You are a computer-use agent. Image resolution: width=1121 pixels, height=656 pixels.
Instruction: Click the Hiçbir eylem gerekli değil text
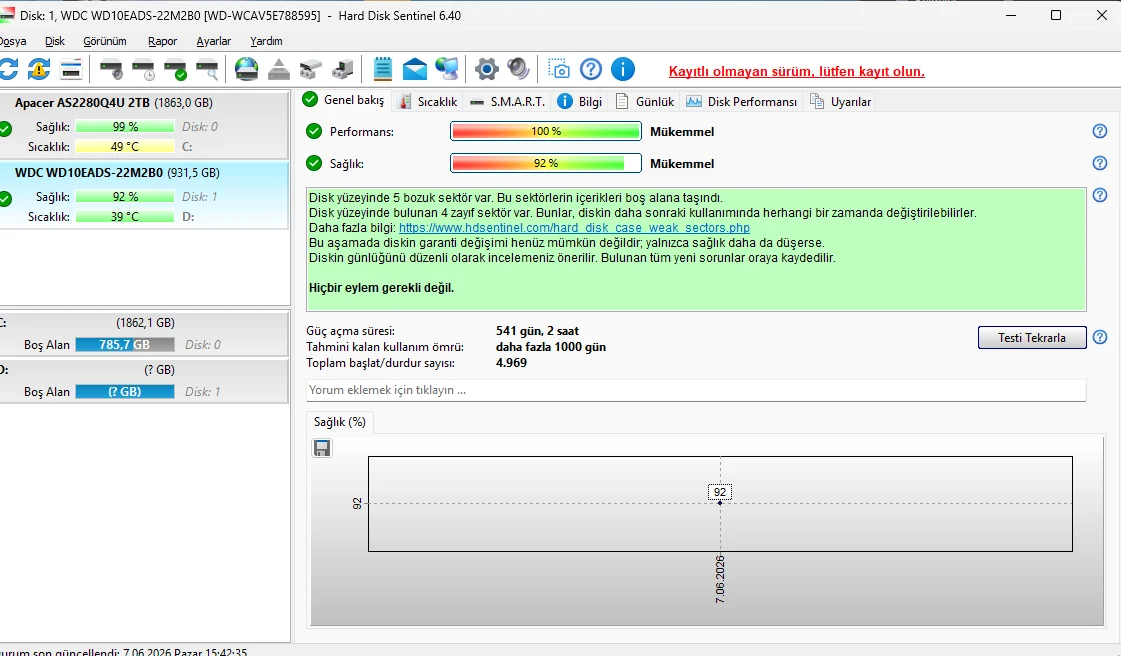(381, 288)
